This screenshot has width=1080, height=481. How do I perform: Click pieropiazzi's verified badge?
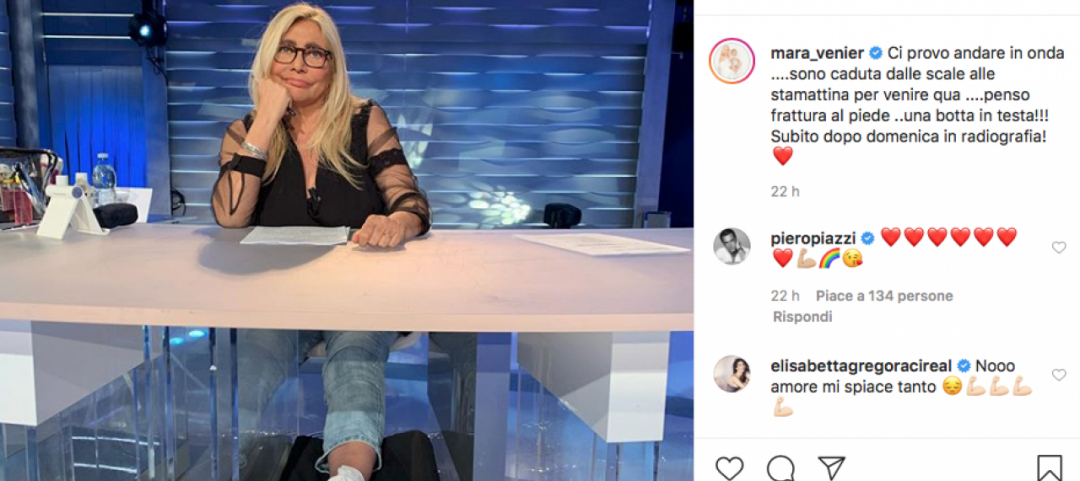click(867, 238)
